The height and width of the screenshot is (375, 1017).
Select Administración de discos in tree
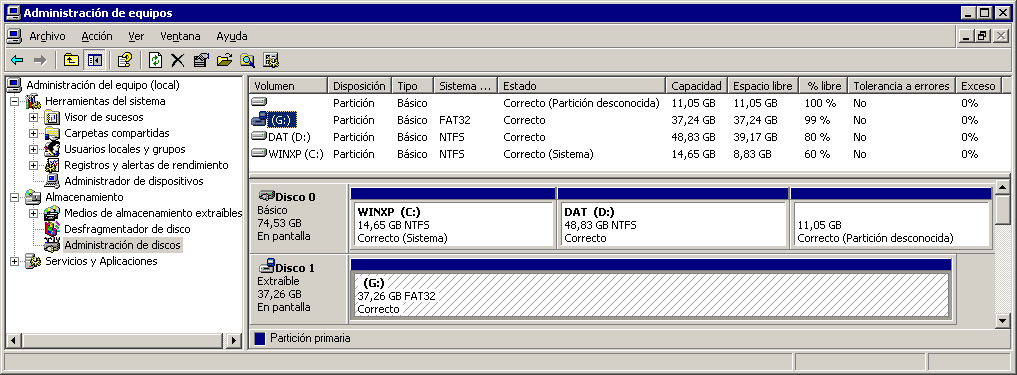(x=123, y=245)
